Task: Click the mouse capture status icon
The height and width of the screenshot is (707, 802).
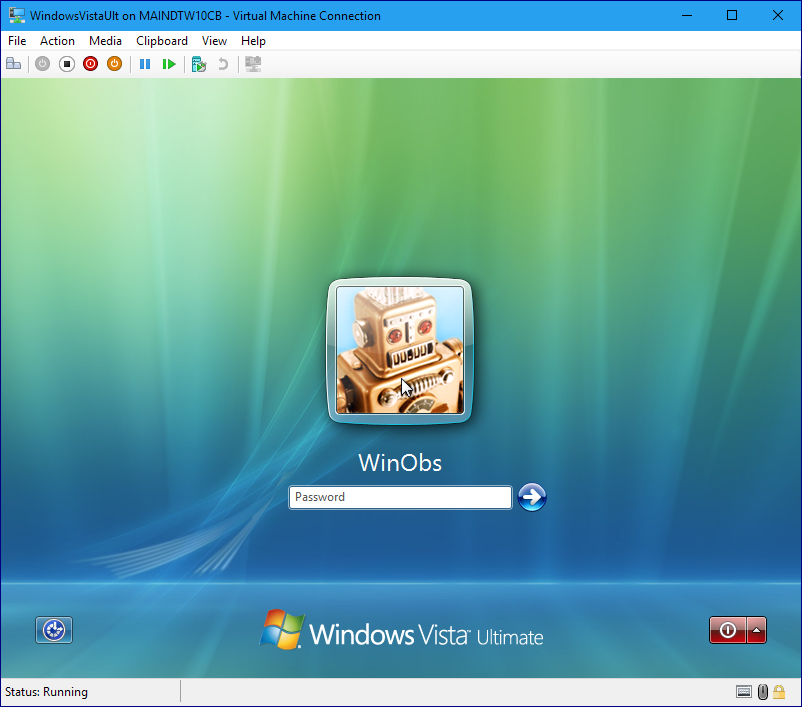Action: coord(762,691)
